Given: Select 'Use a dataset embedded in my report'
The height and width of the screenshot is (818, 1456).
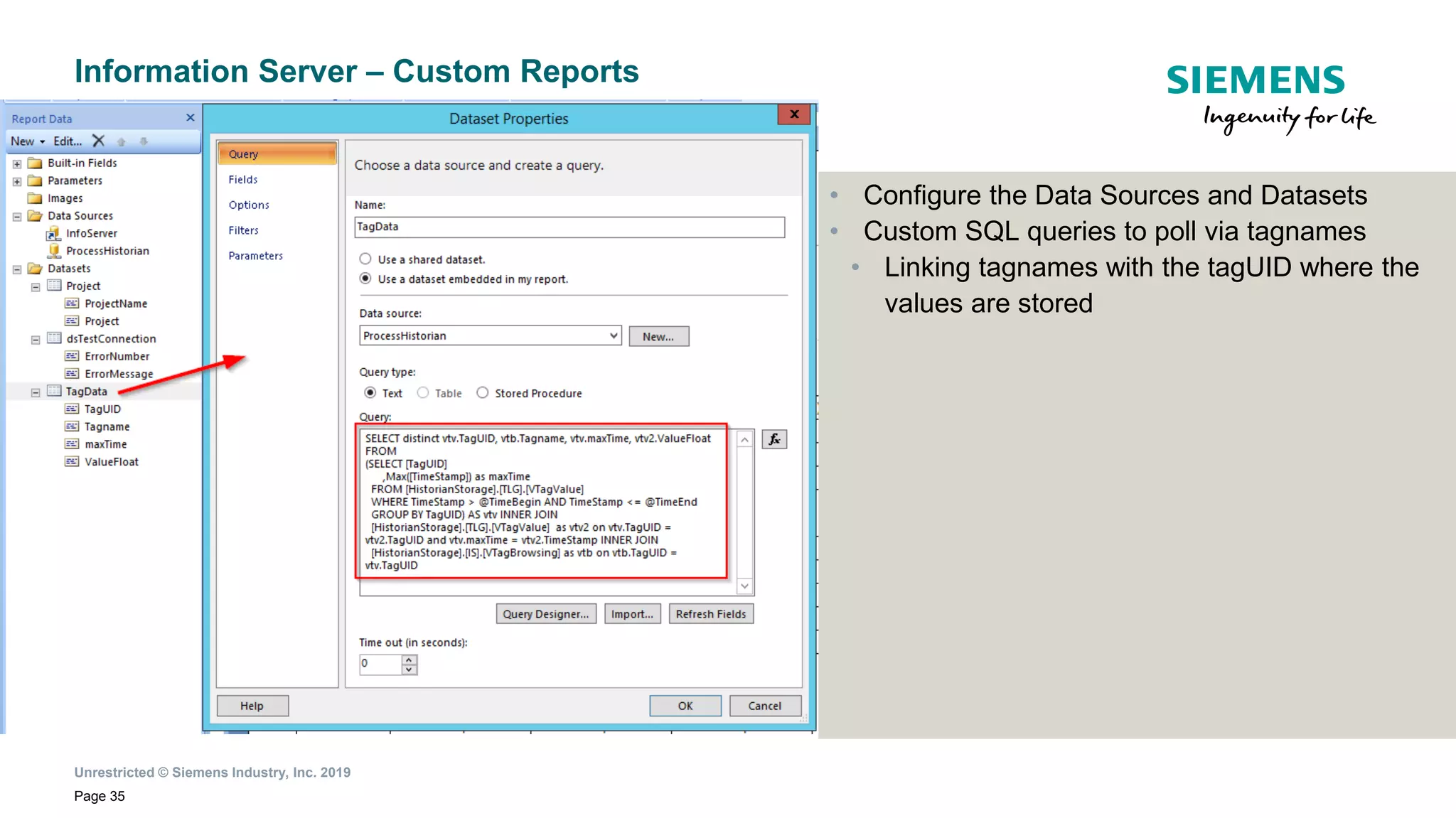Looking at the screenshot, I should tap(365, 279).
